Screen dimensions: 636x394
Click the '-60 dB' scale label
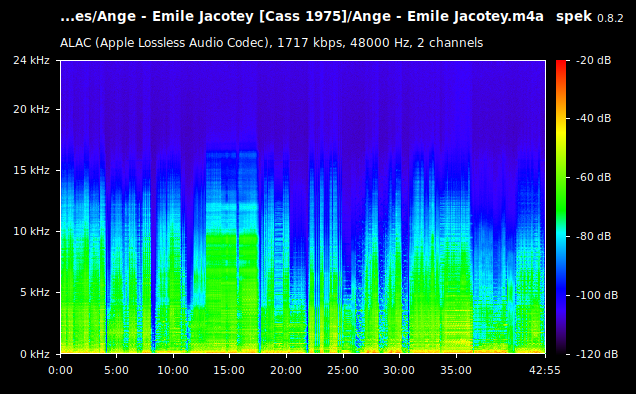pyautogui.click(x=593, y=177)
